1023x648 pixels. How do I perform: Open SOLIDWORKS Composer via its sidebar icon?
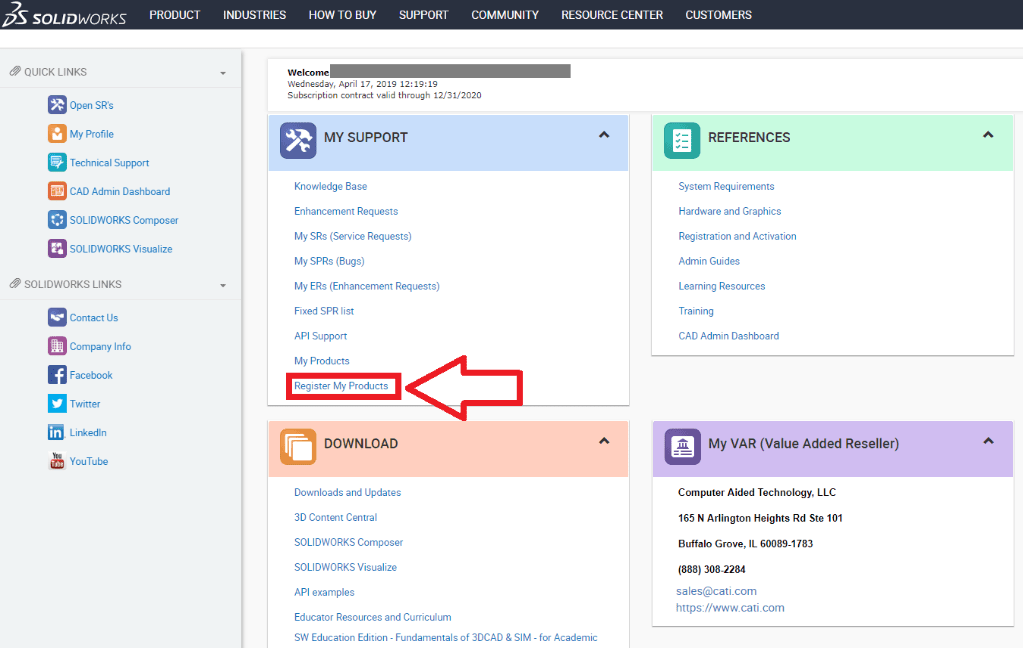tap(57, 220)
